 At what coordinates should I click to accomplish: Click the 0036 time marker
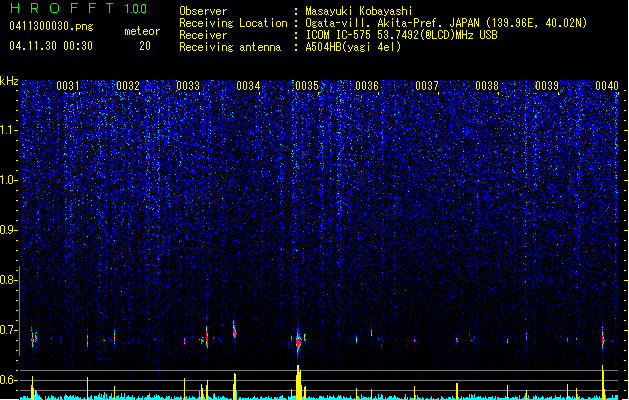point(367,86)
